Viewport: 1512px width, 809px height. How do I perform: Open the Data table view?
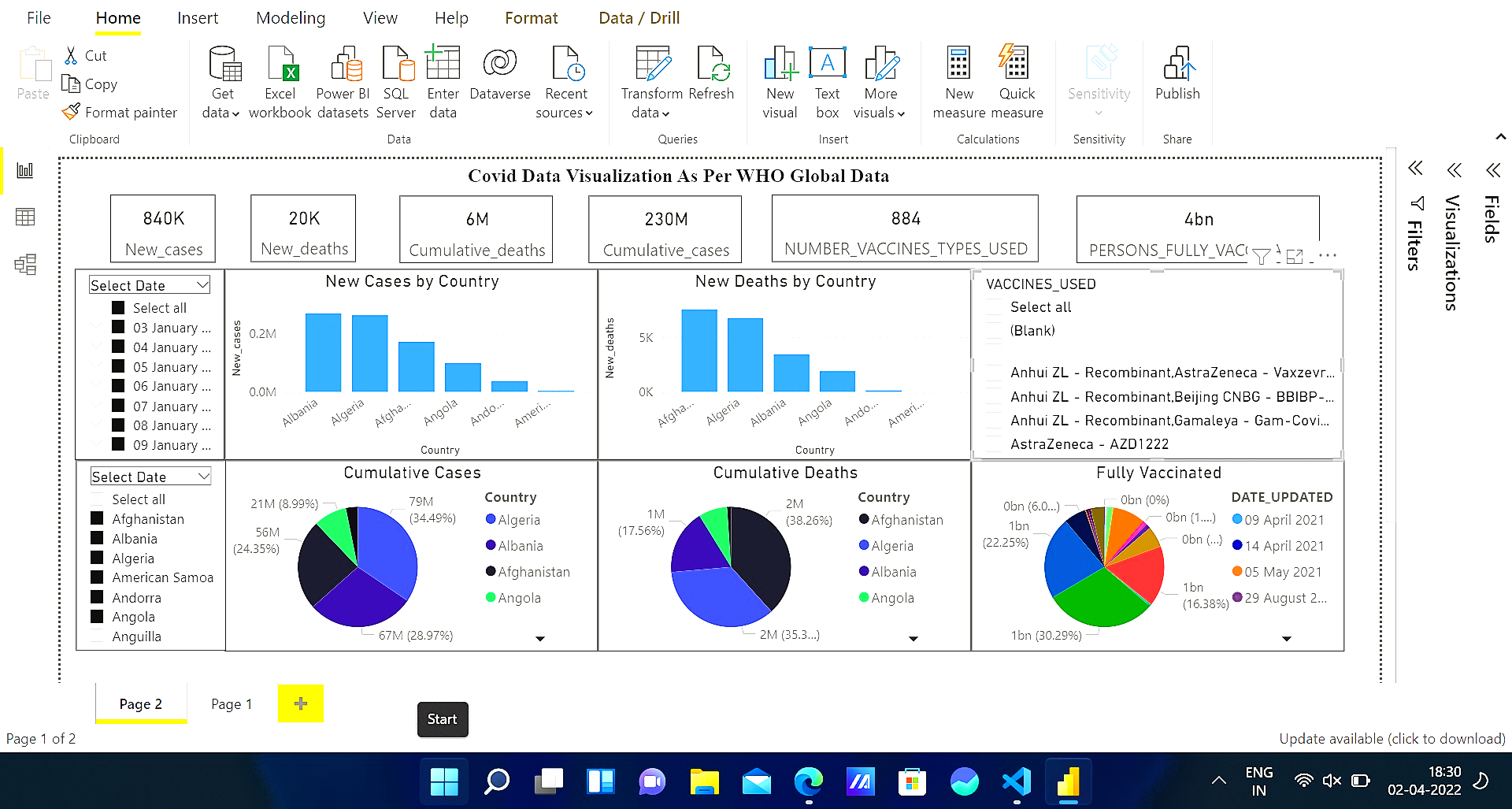[25, 217]
